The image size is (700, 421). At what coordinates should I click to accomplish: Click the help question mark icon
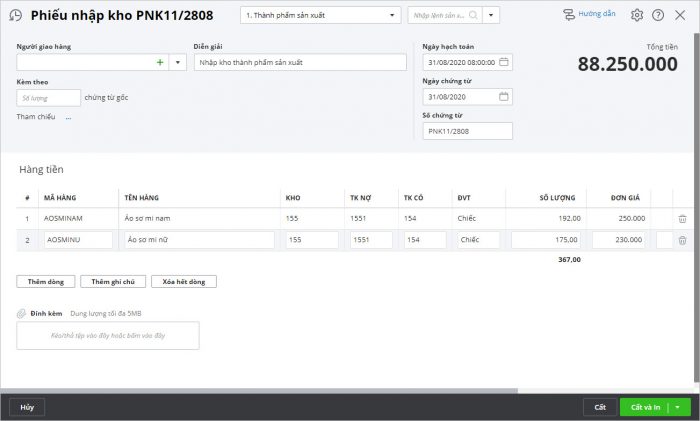coord(658,15)
